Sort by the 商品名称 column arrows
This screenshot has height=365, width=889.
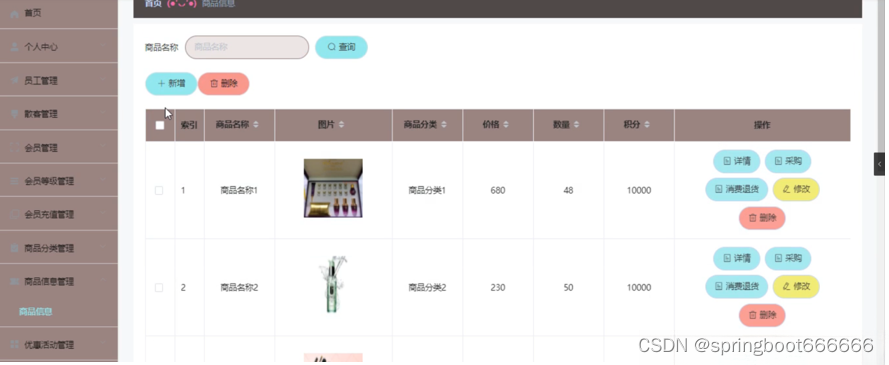coord(256,125)
